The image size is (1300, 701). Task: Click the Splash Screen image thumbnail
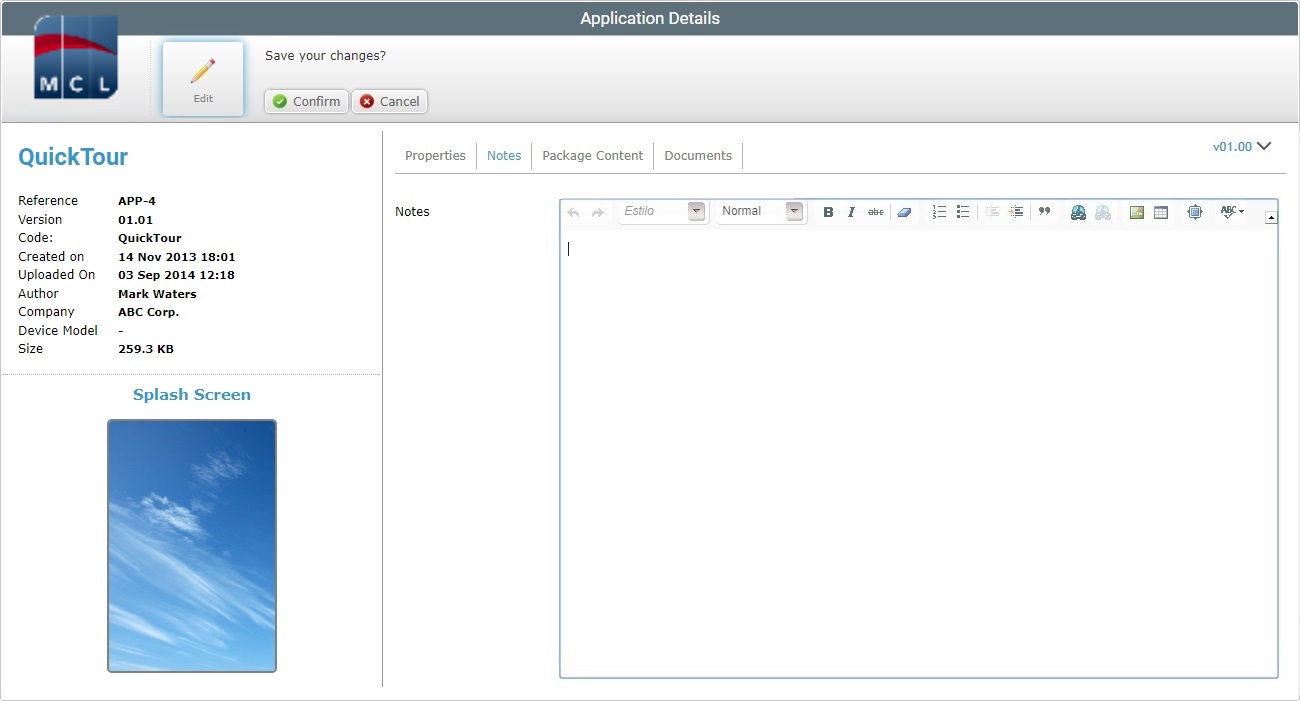click(191, 544)
